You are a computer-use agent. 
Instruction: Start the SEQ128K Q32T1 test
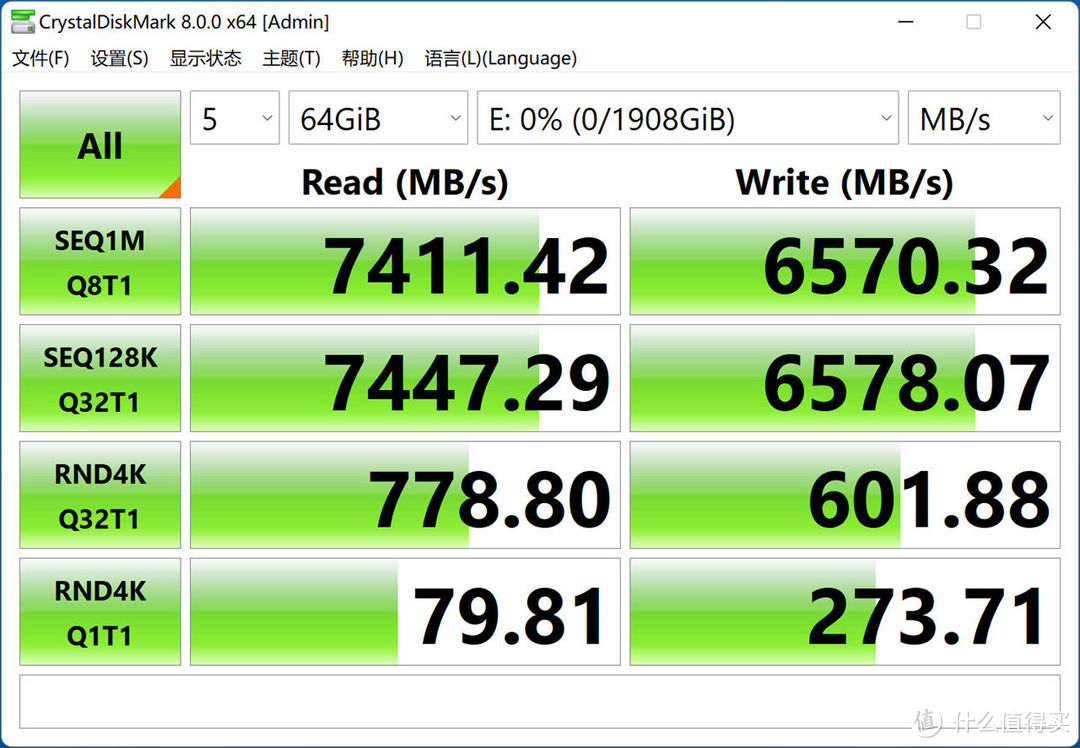[100, 378]
